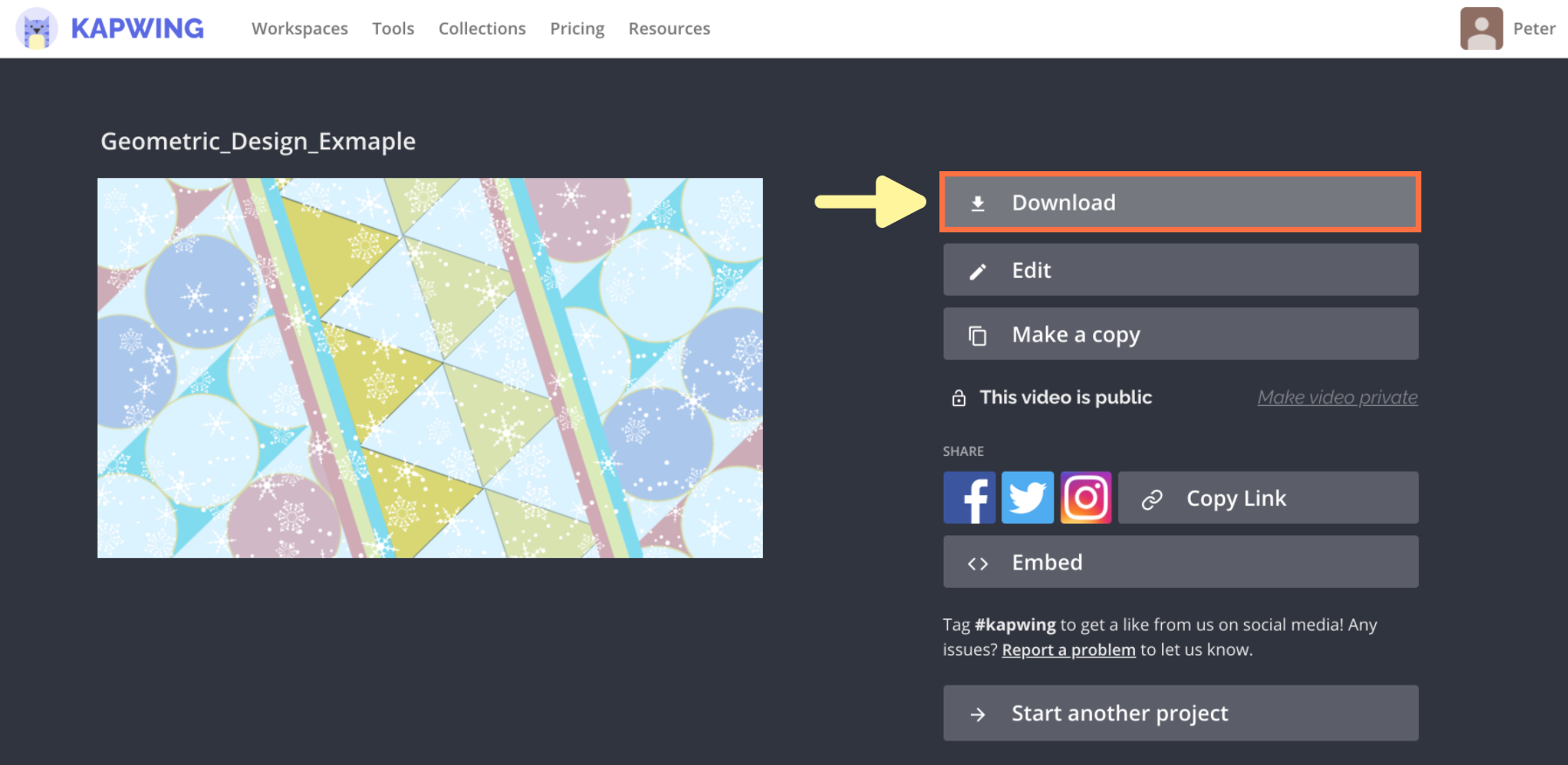Share the video on Instagram

pos(1086,498)
